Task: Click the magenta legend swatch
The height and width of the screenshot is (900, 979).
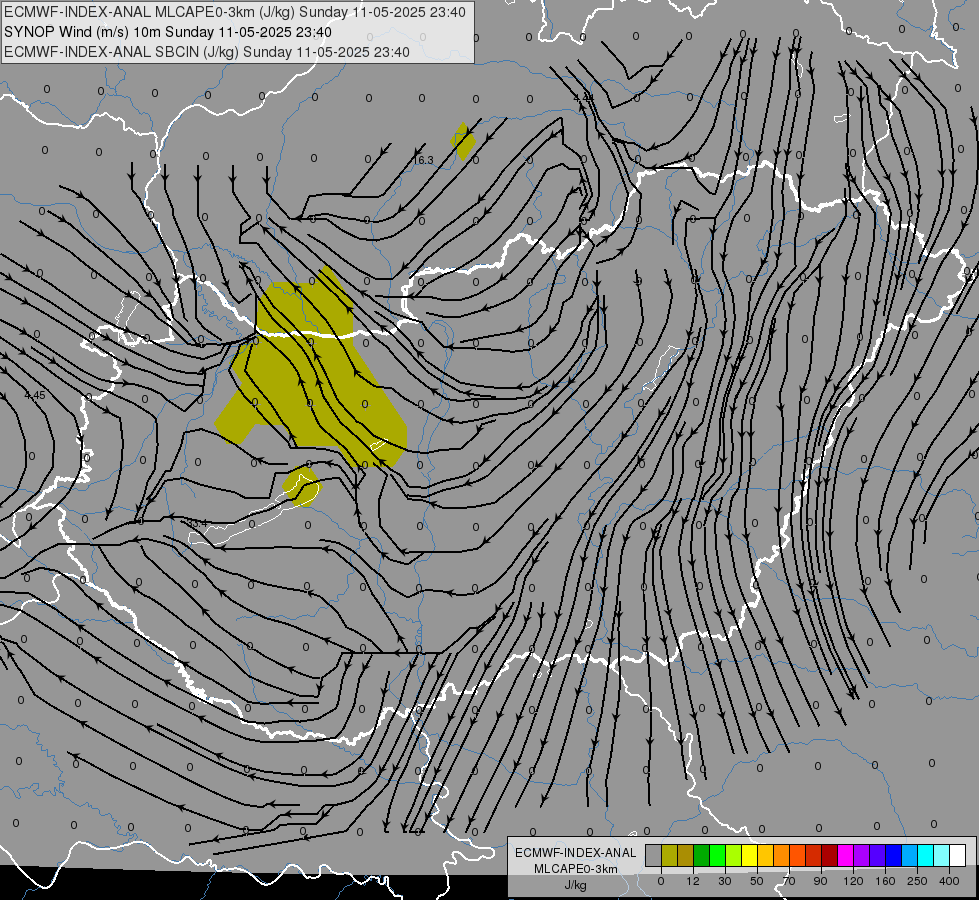Action: (x=845, y=855)
